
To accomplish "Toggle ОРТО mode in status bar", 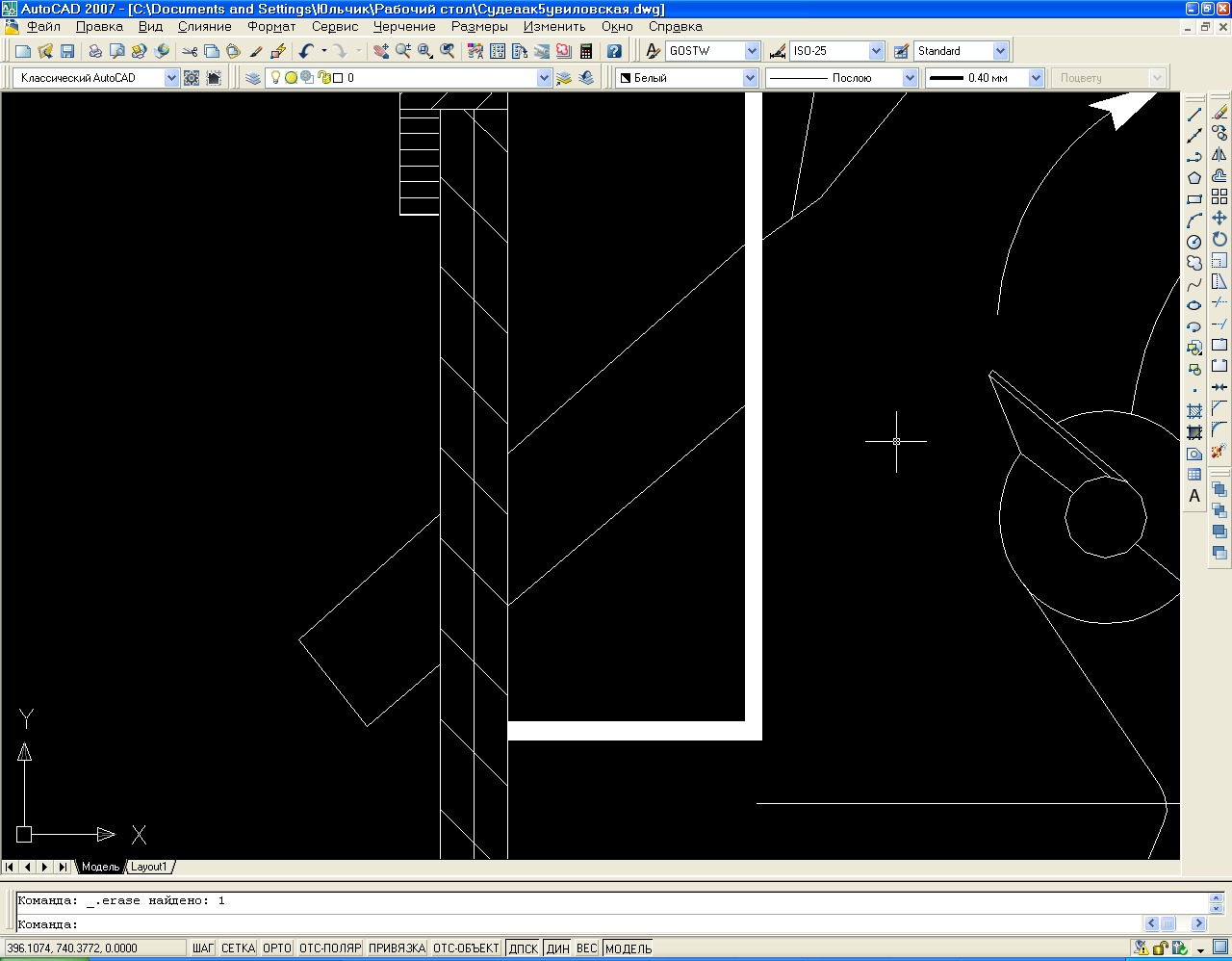I will 277,948.
